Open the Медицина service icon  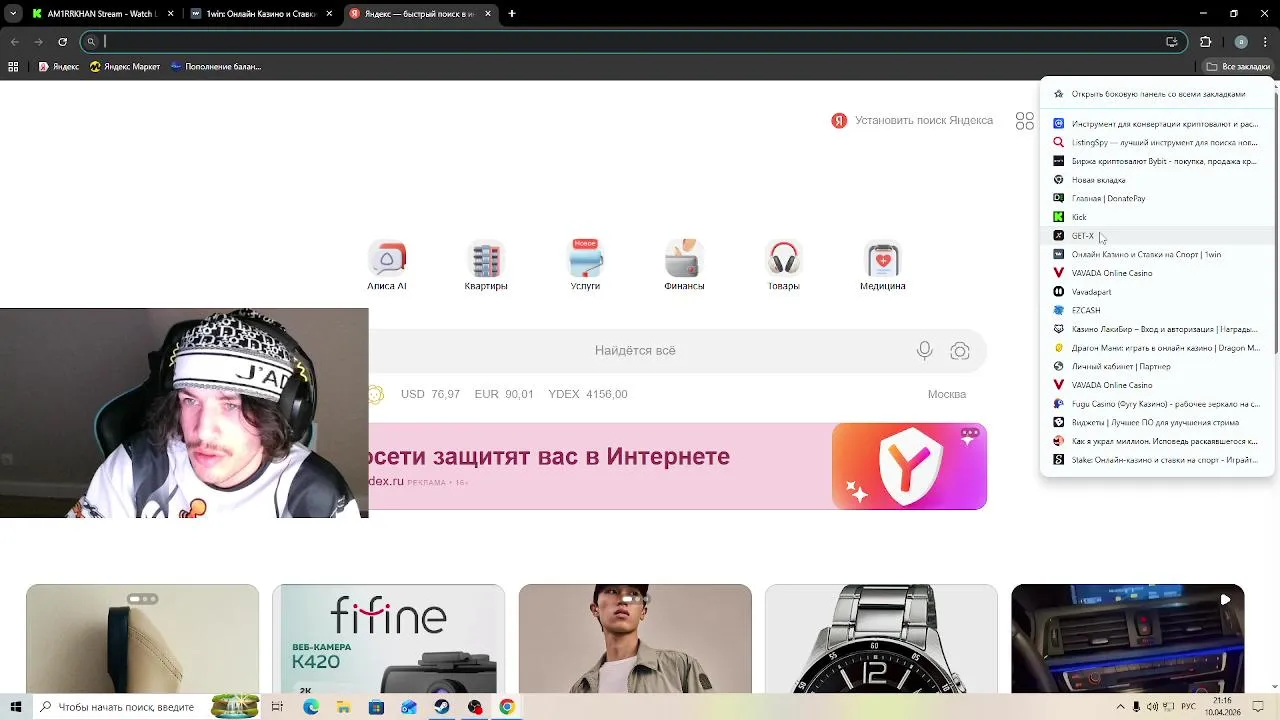883,266
